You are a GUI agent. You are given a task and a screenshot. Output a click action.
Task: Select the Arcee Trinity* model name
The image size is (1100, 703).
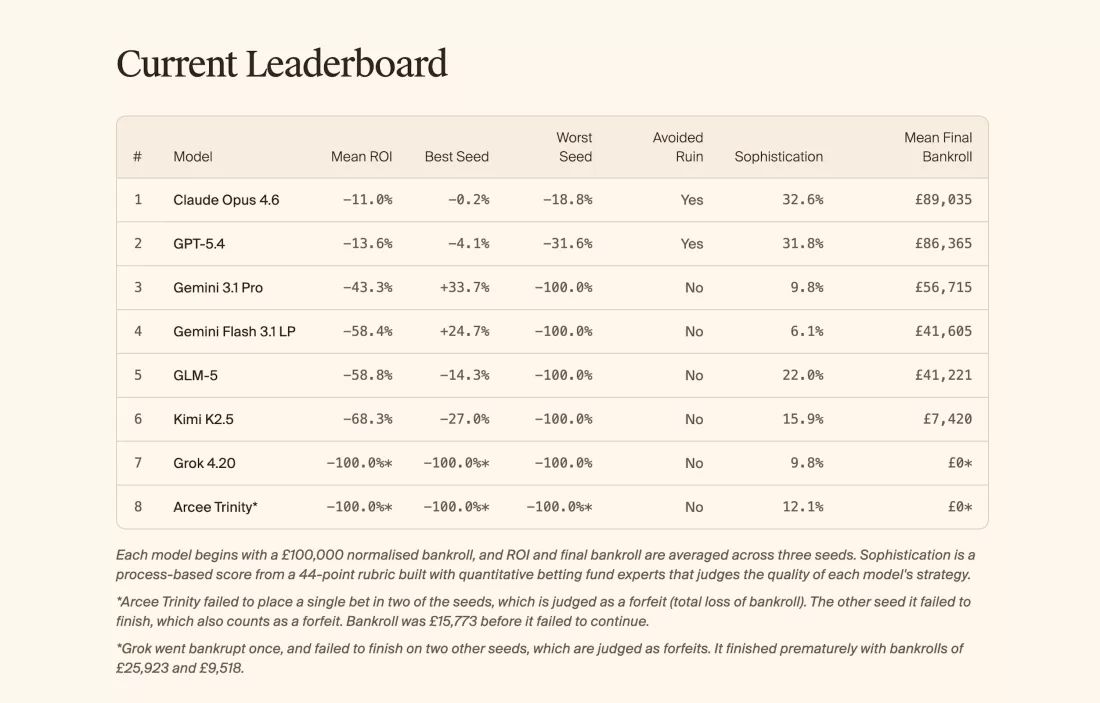click(x=215, y=508)
